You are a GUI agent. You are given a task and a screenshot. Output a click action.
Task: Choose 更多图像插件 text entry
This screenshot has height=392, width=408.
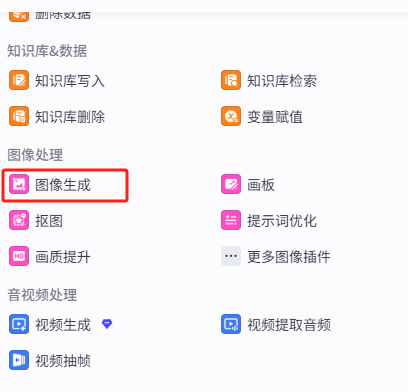point(289,257)
